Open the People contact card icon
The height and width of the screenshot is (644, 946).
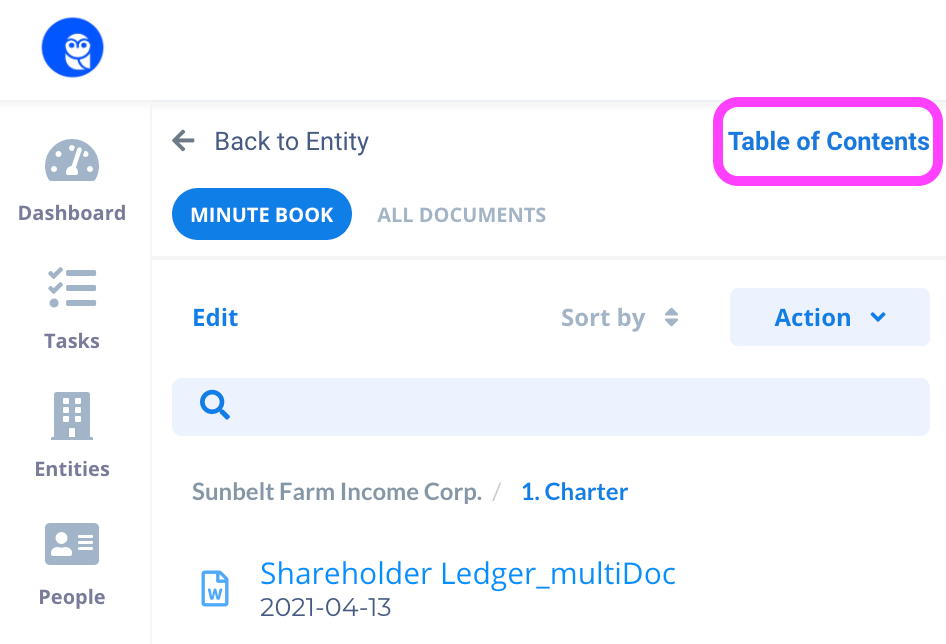click(x=72, y=544)
